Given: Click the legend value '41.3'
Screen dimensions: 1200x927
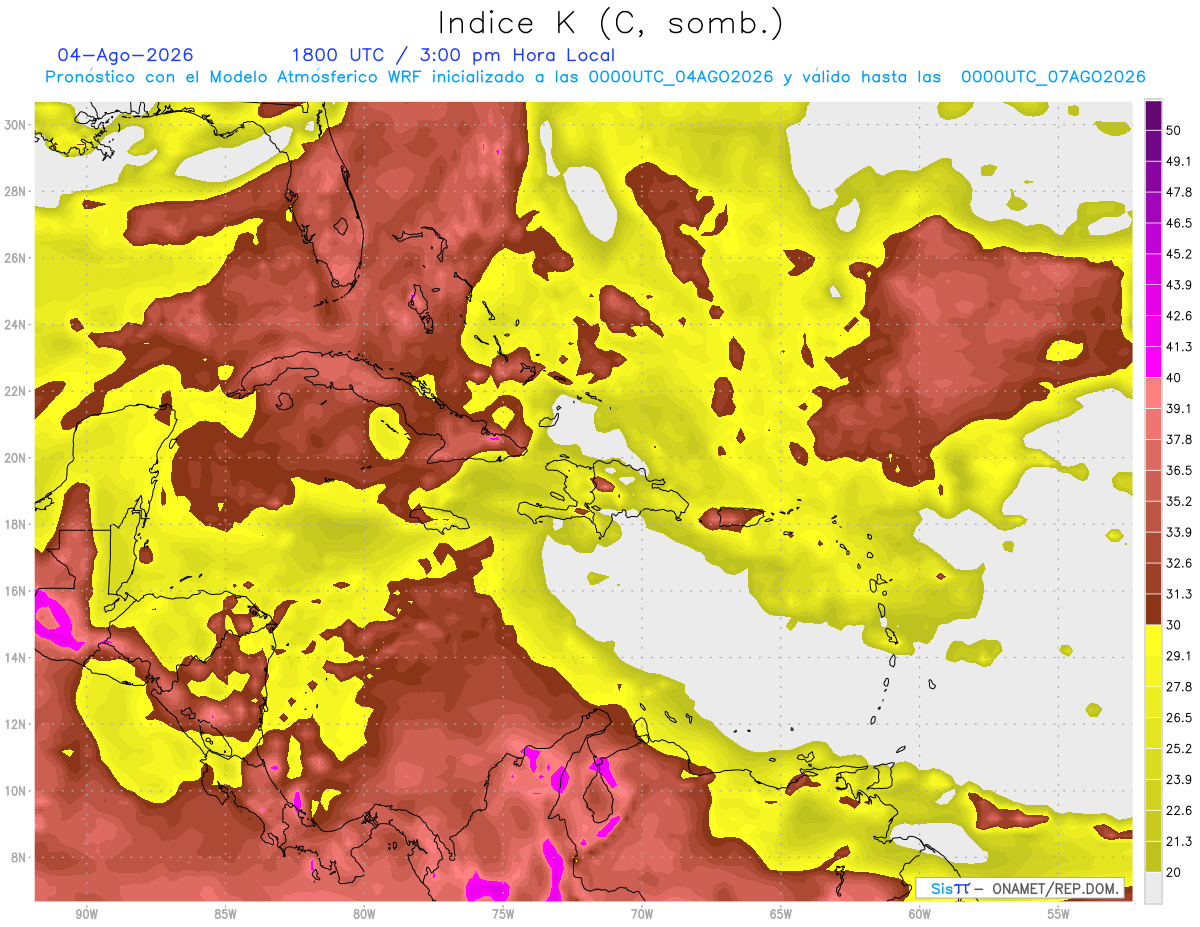Looking at the screenshot, I should pos(1180,347).
